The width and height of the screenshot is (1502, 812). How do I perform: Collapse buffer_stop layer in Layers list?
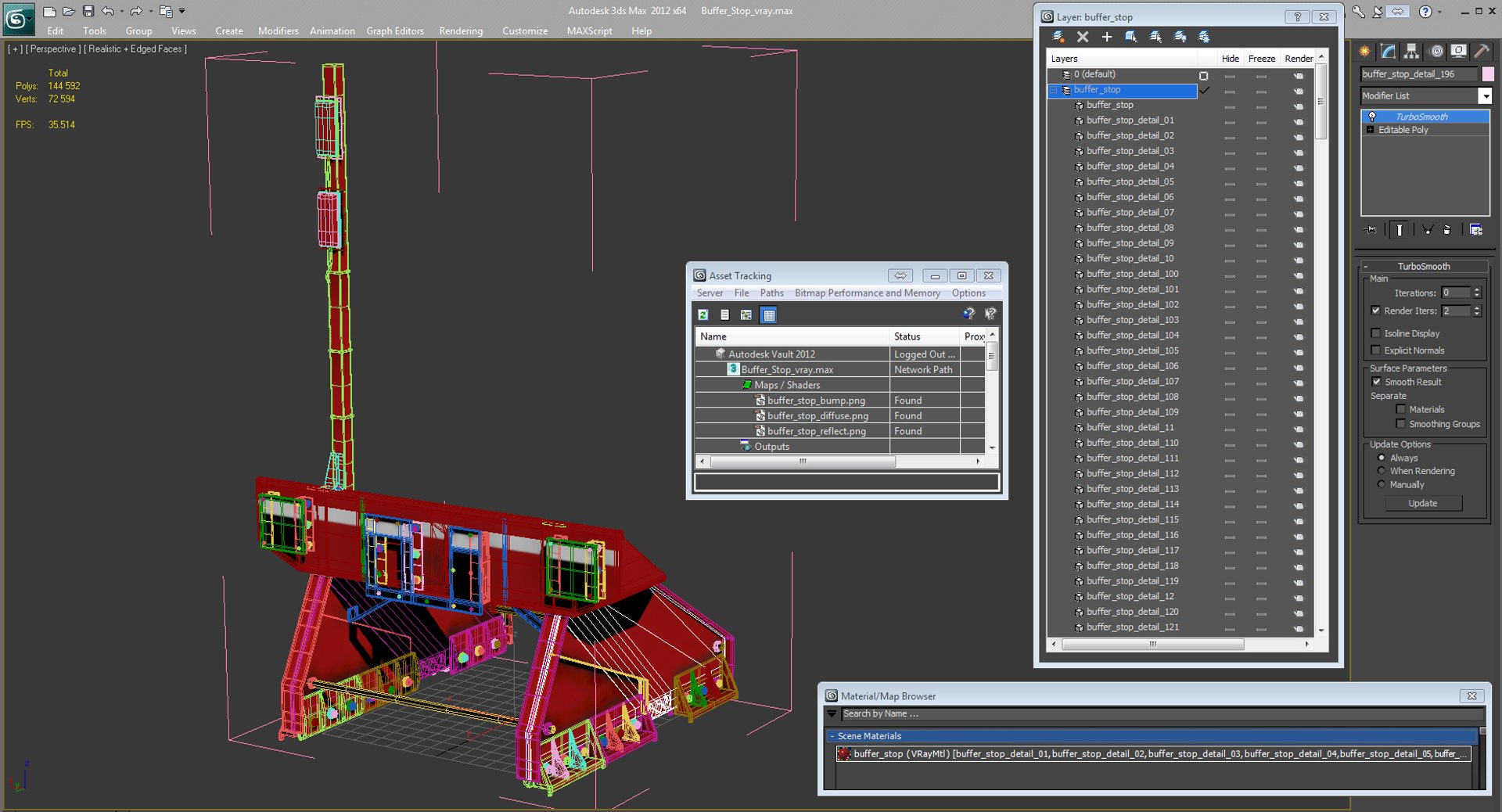tap(1054, 90)
